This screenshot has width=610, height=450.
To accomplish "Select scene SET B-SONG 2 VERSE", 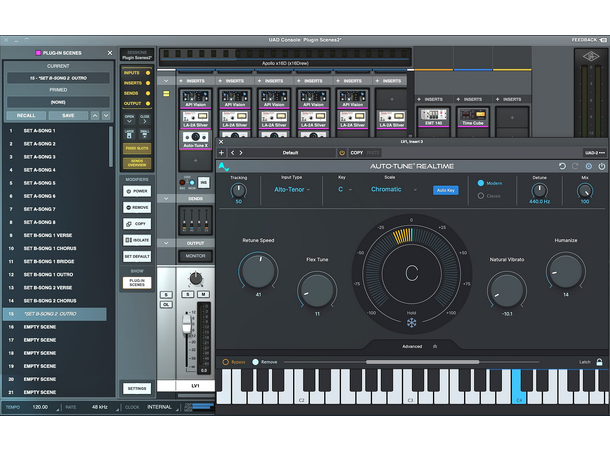I will (56, 287).
